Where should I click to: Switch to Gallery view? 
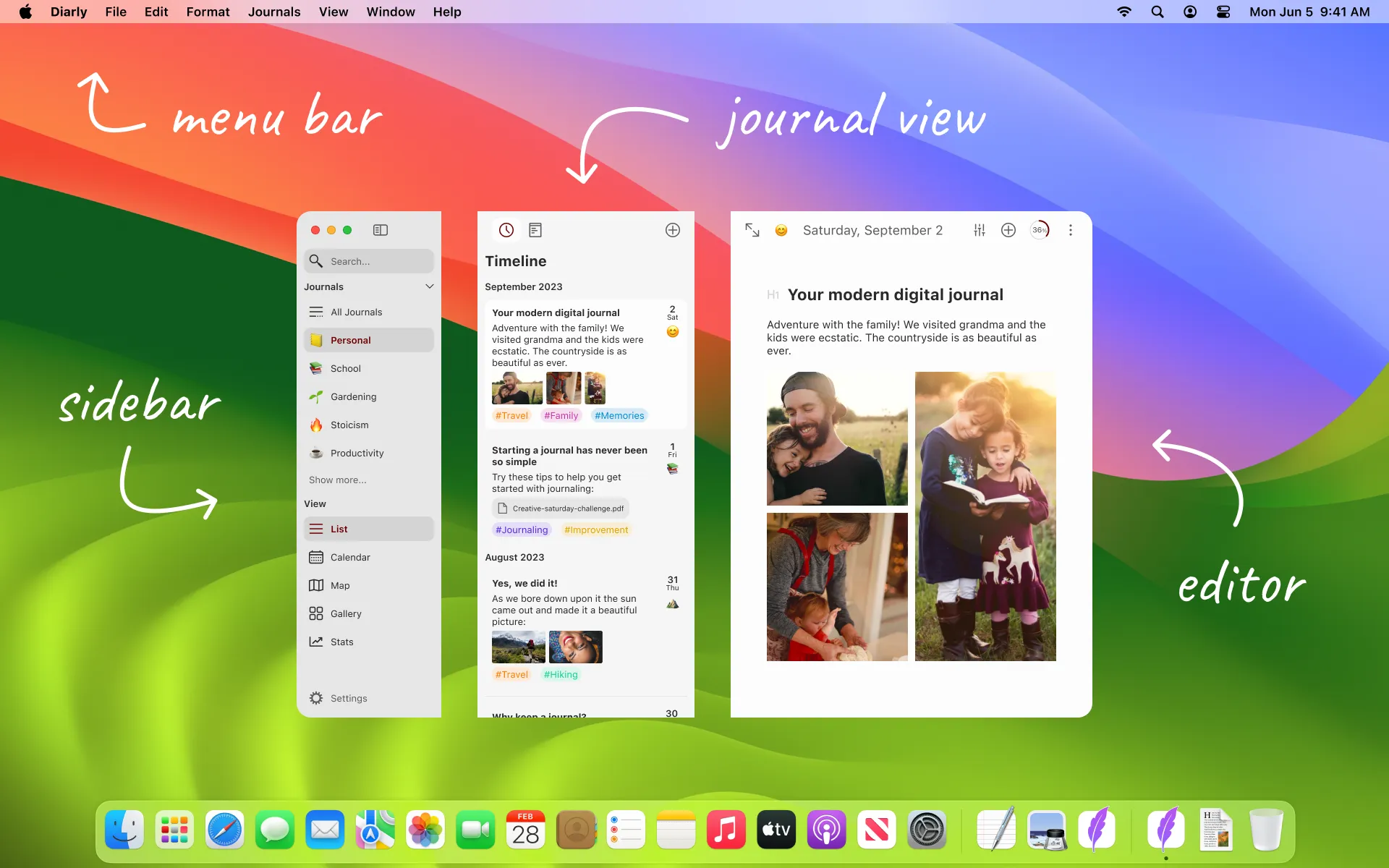click(x=369, y=613)
